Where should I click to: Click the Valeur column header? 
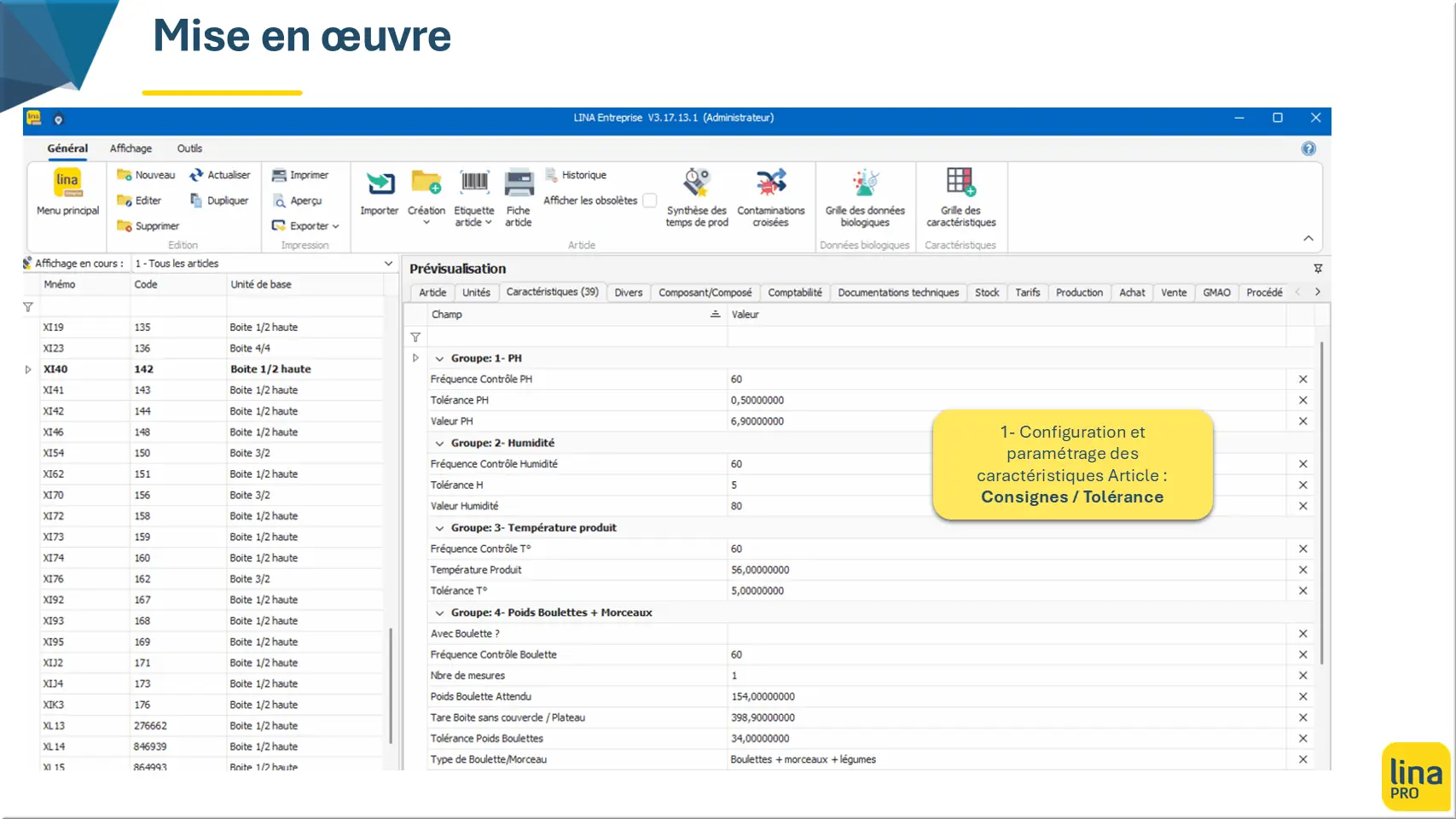click(1006, 315)
